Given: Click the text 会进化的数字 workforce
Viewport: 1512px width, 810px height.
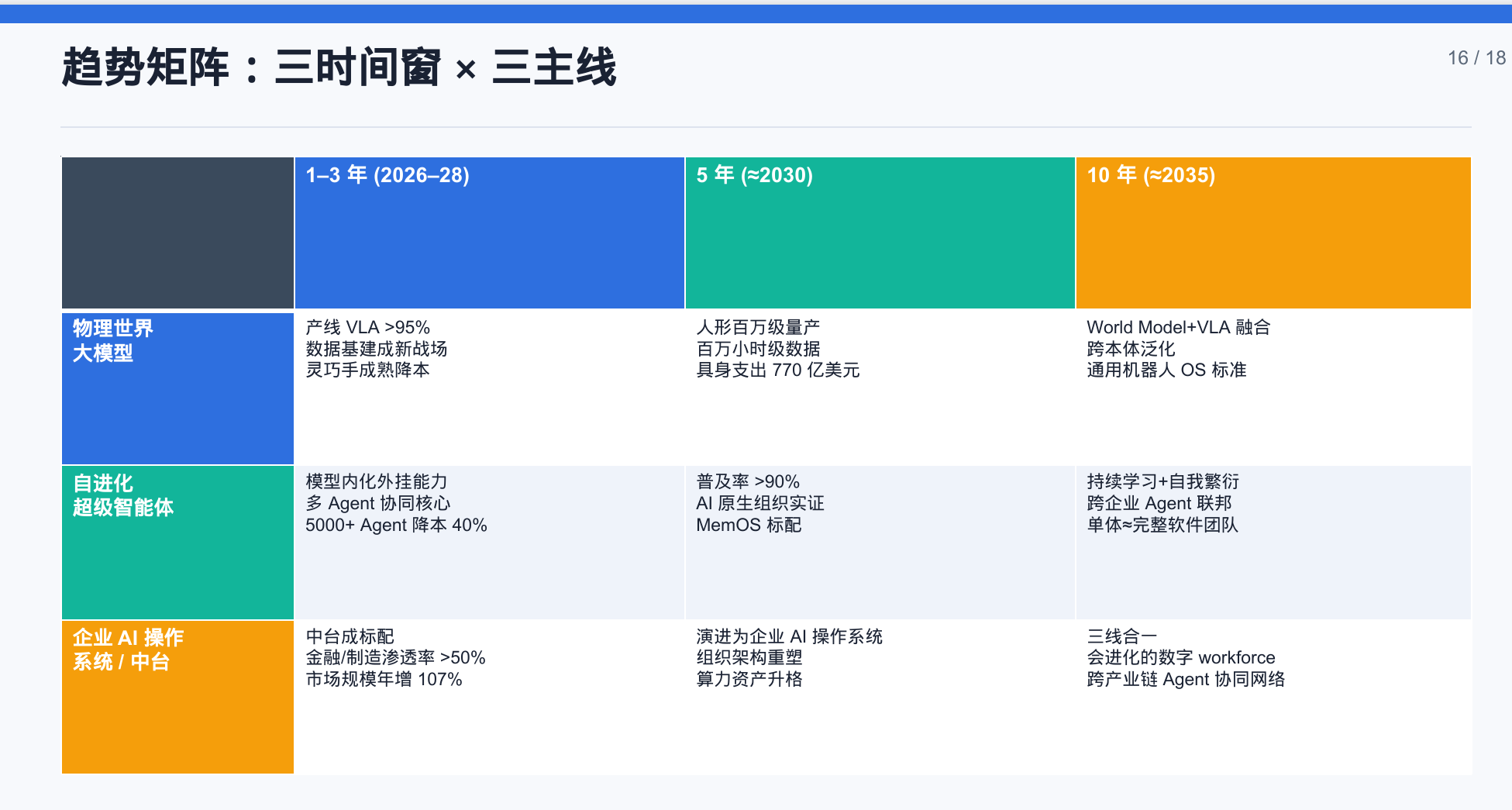Looking at the screenshot, I should point(1180,657).
